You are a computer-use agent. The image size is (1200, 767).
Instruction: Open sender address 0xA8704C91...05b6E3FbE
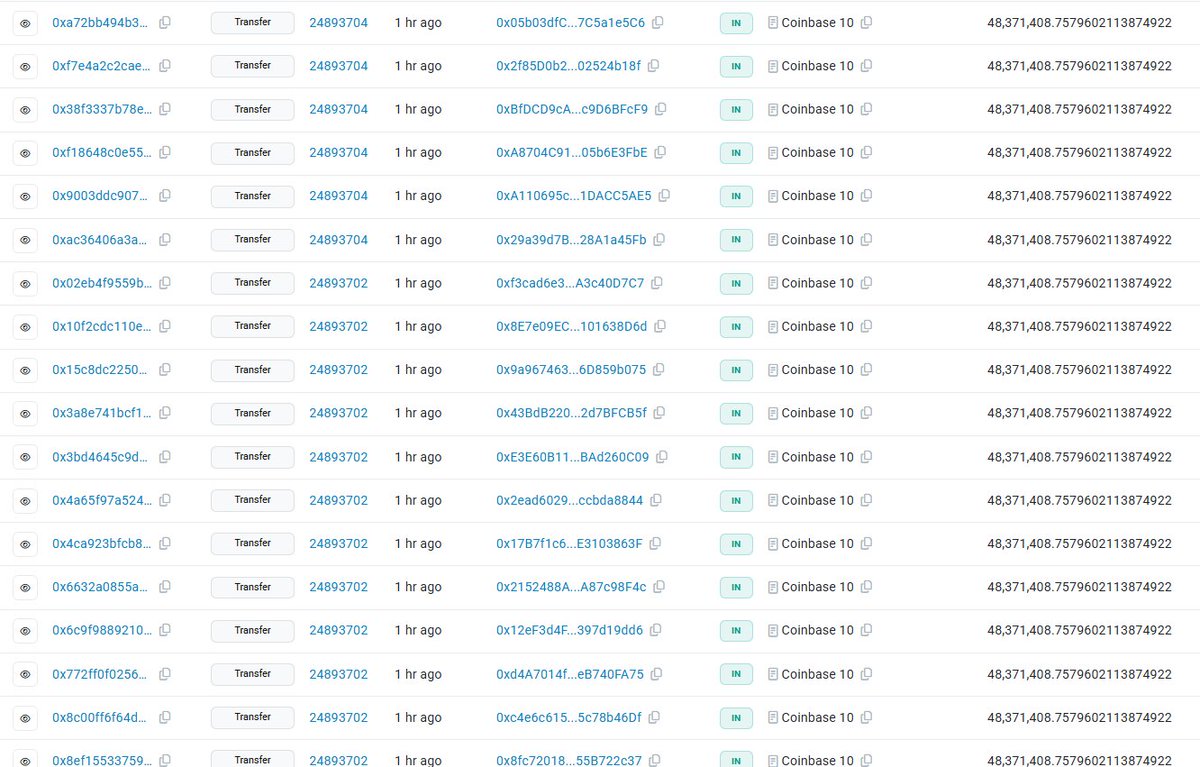tap(571, 153)
